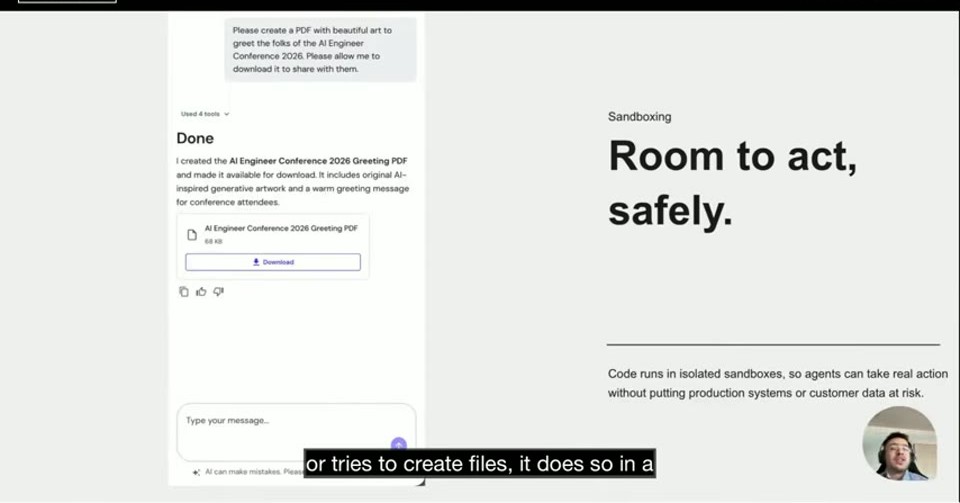
Task: Click the Download button for the PDF
Action: 273,262
